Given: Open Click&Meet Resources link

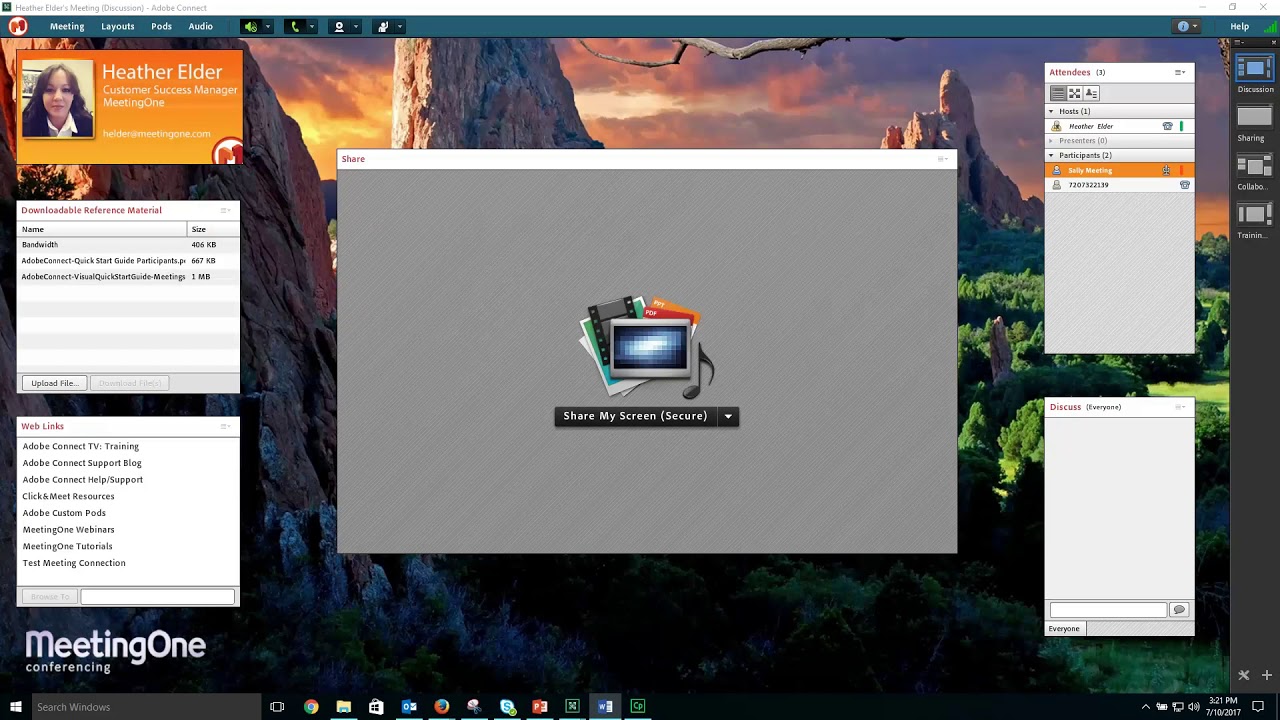Looking at the screenshot, I should click(69, 496).
